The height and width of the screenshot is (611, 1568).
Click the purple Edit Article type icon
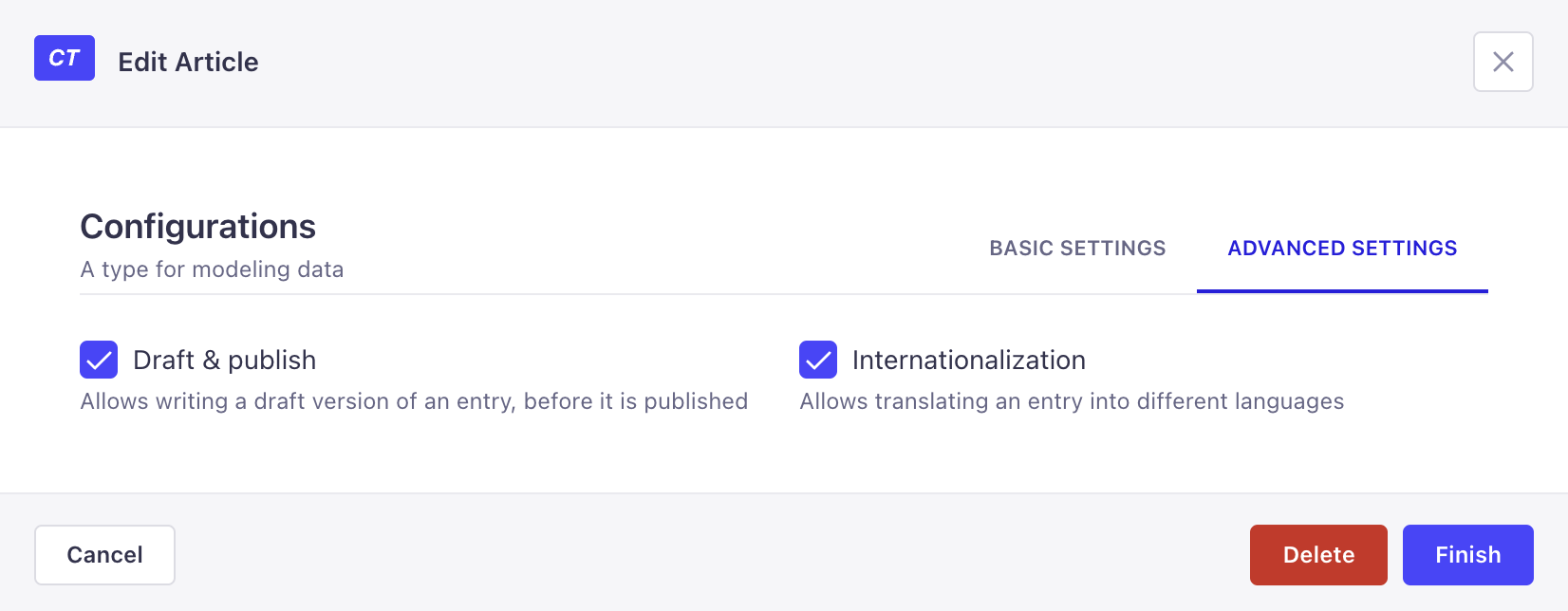point(64,58)
